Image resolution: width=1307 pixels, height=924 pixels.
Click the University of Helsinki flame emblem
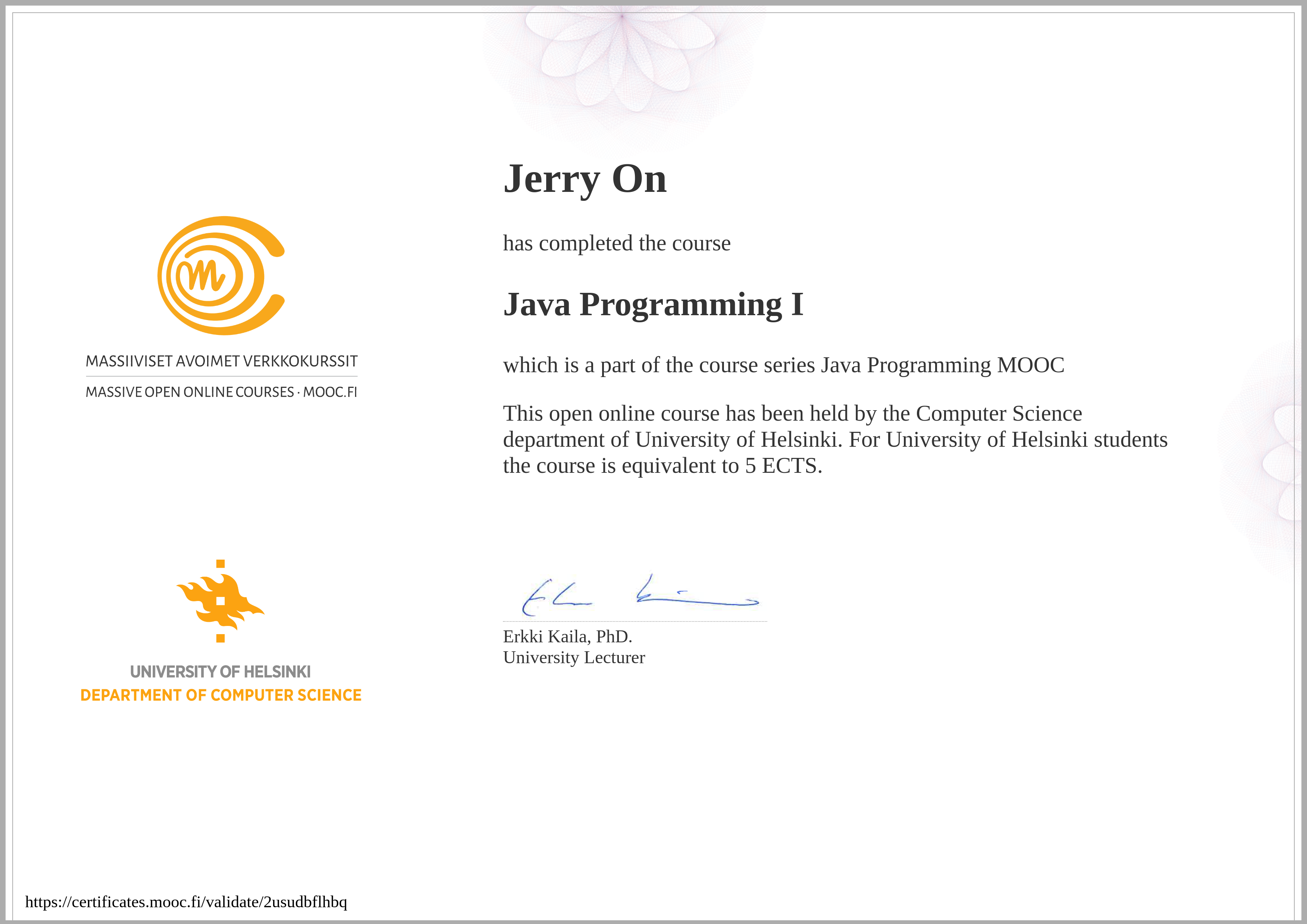(220, 601)
